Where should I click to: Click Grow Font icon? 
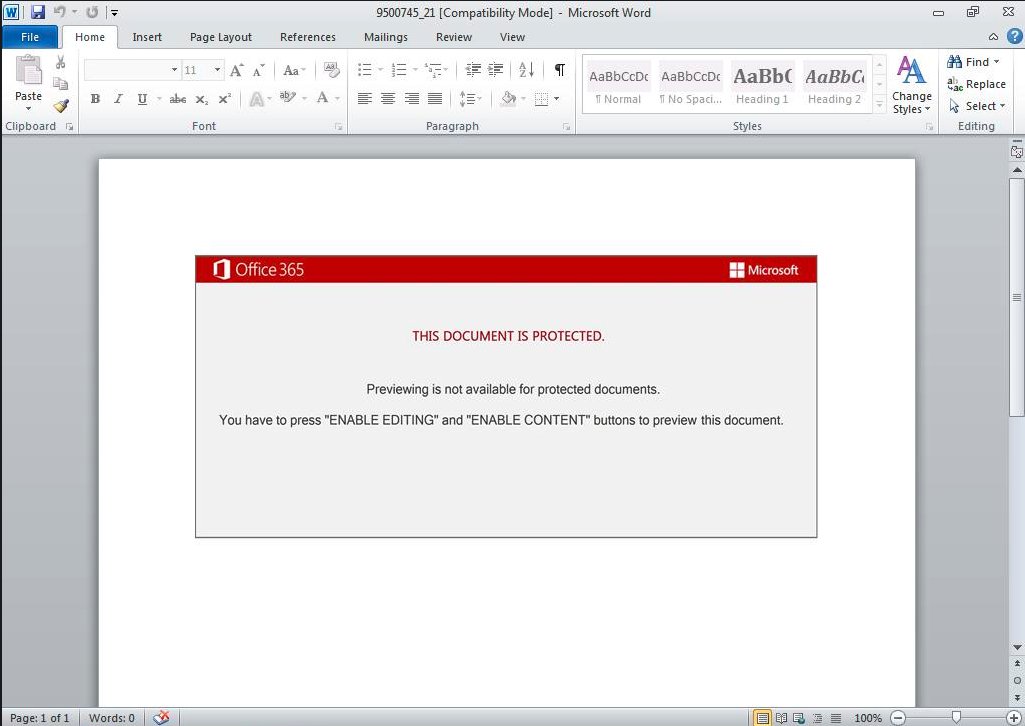coord(237,69)
